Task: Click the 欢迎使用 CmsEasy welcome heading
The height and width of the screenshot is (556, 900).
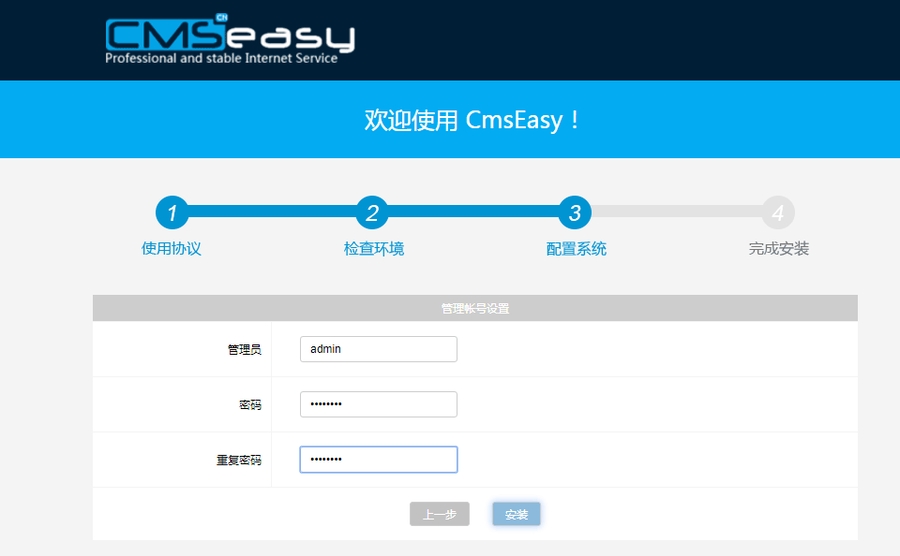Action: pyautogui.click(x=473, y=121)
